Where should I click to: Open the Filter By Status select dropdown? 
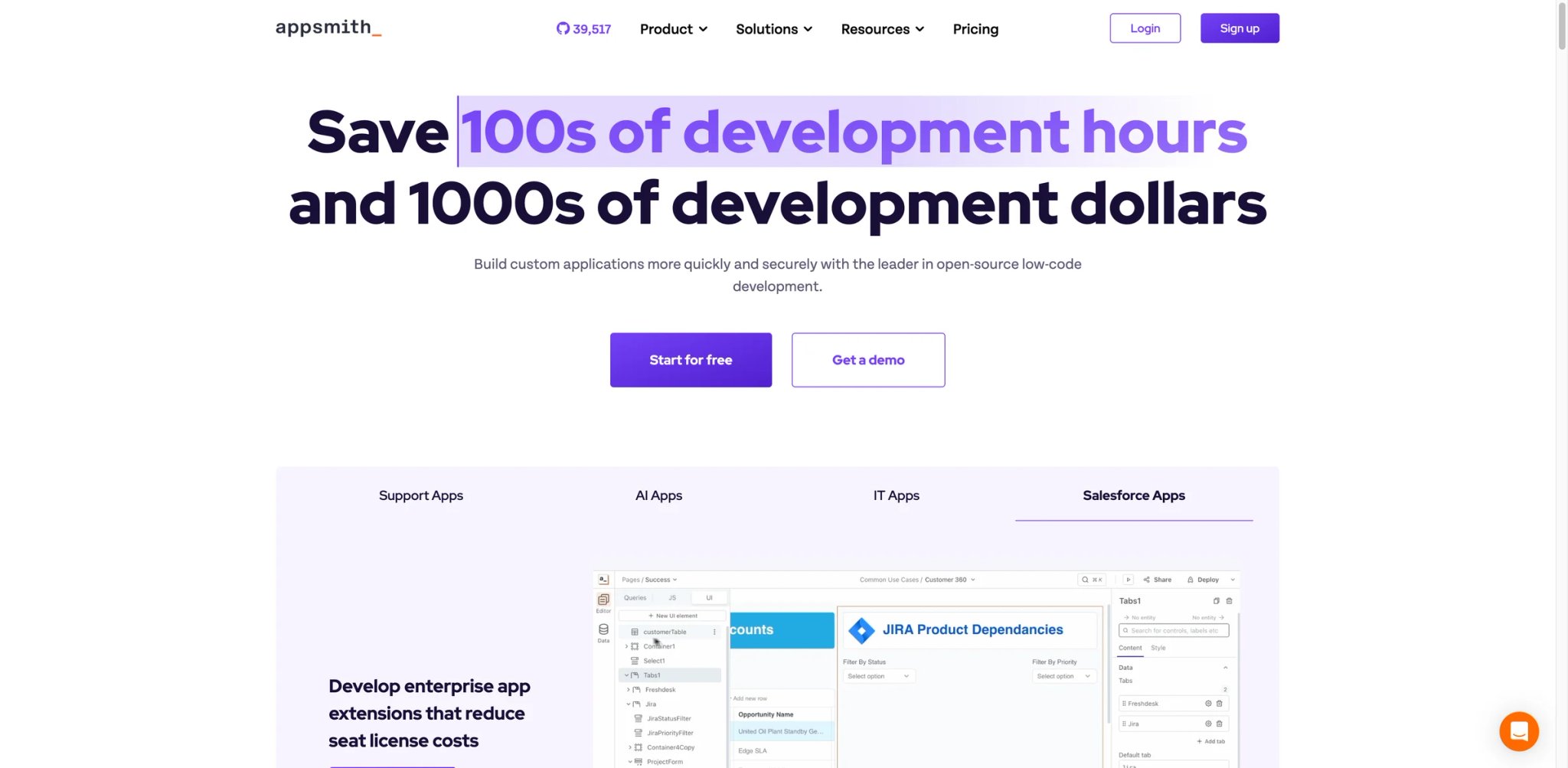coord(878,676)
